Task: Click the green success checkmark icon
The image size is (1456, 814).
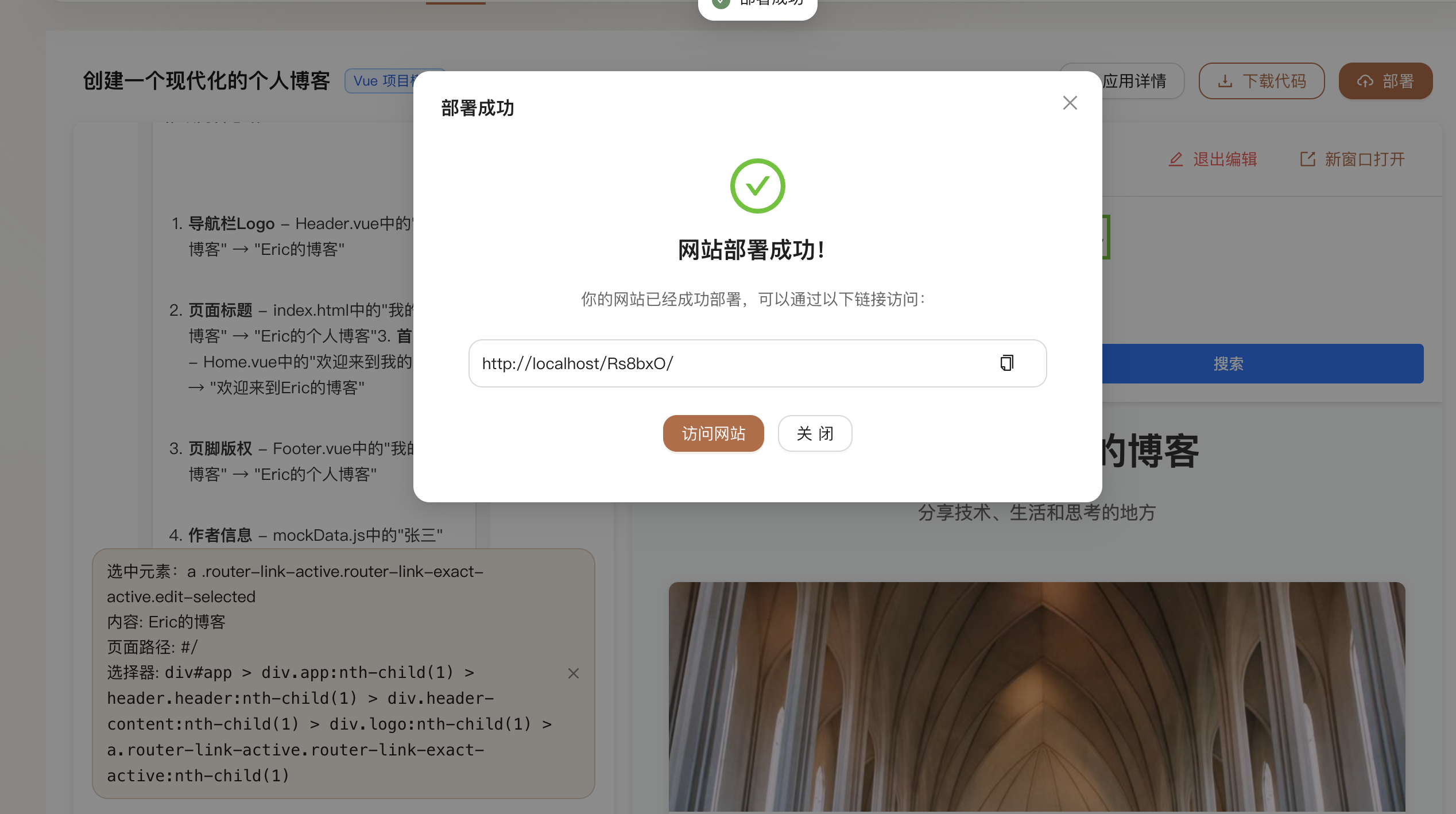Action: (757, 185)
